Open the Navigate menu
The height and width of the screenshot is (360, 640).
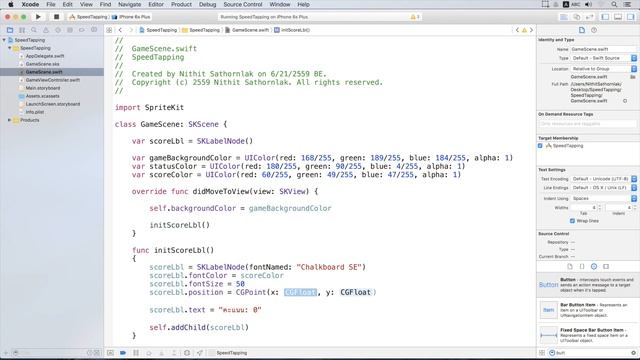point(129,4)
